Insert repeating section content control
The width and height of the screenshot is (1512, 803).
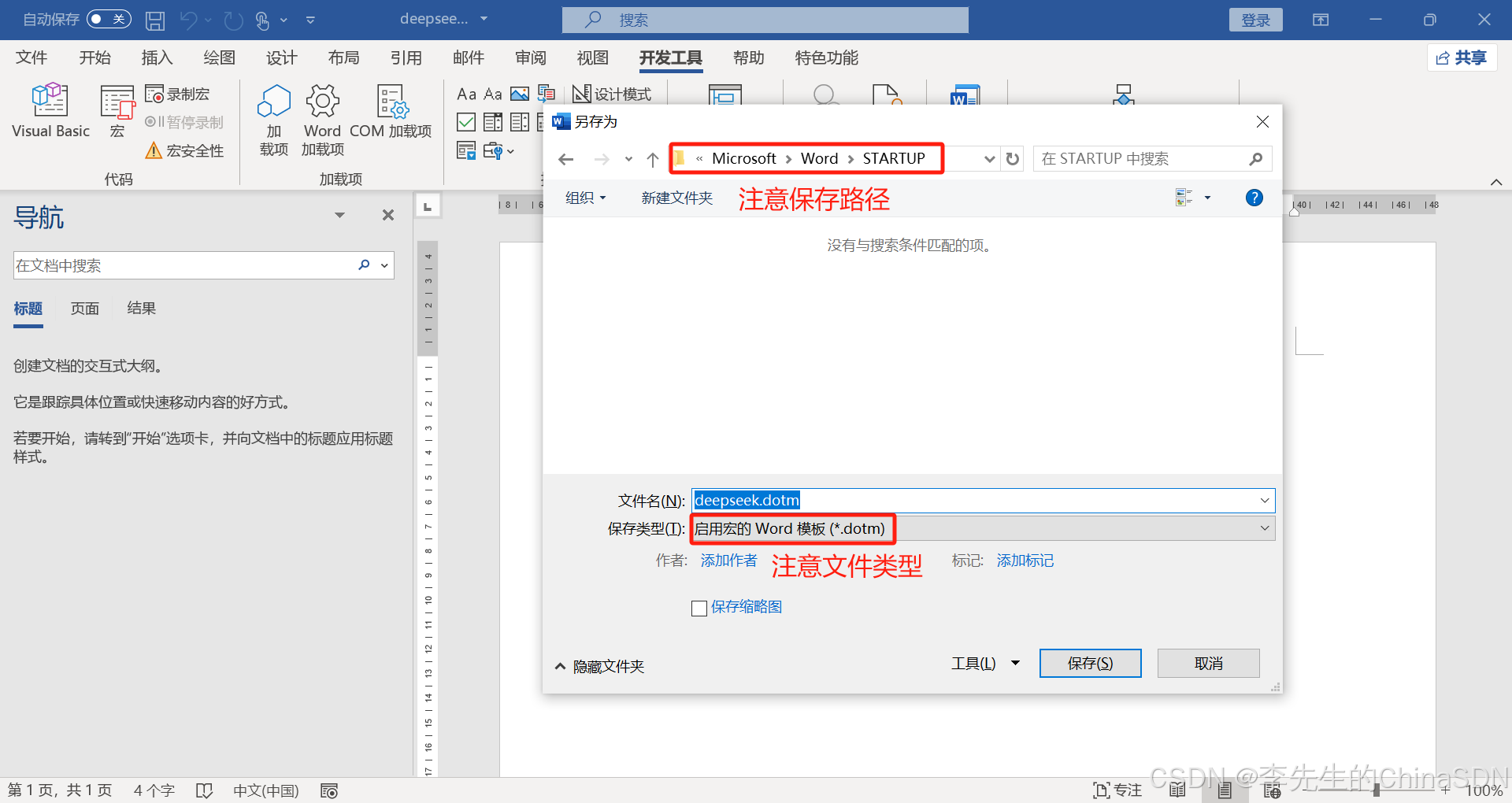(466, 150)
